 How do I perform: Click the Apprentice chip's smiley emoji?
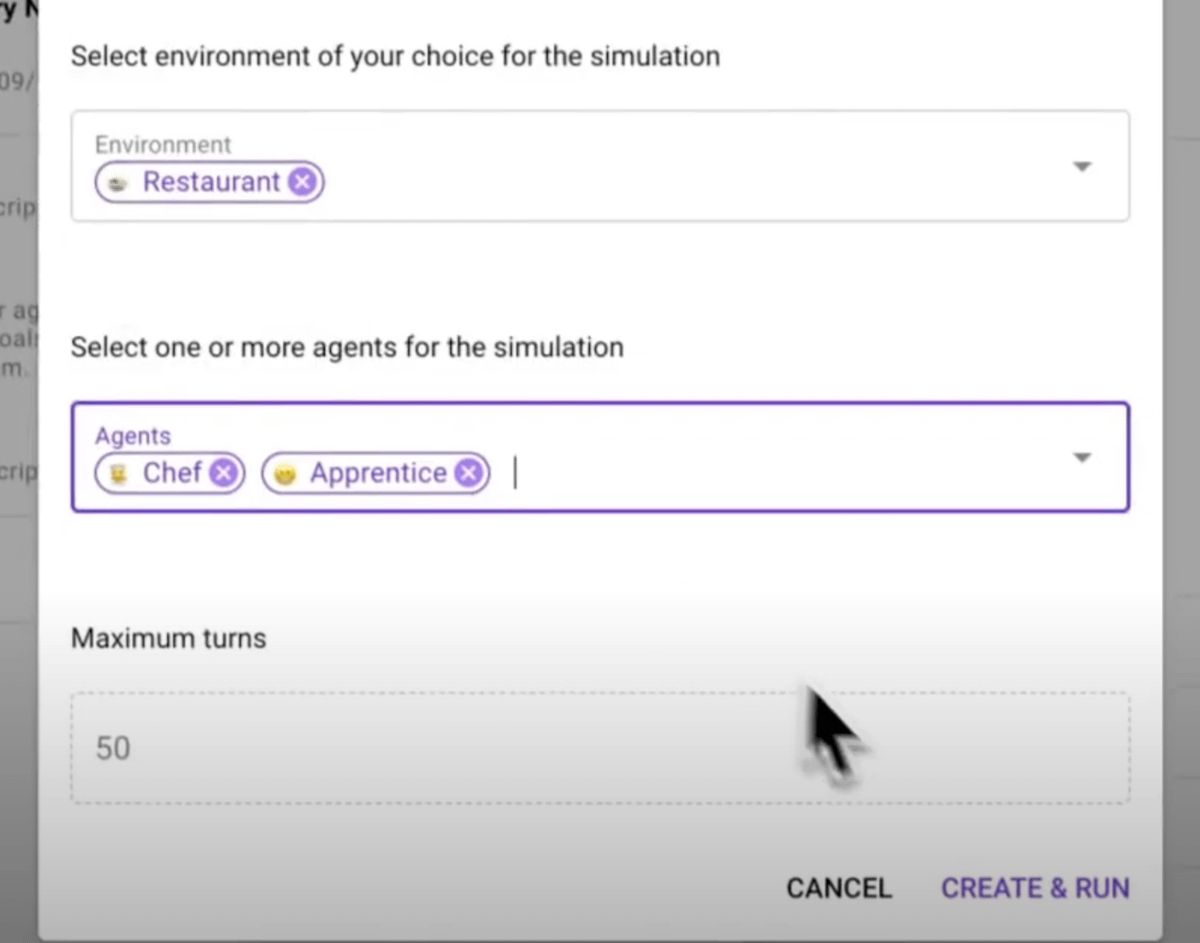(x=285, y=474)
